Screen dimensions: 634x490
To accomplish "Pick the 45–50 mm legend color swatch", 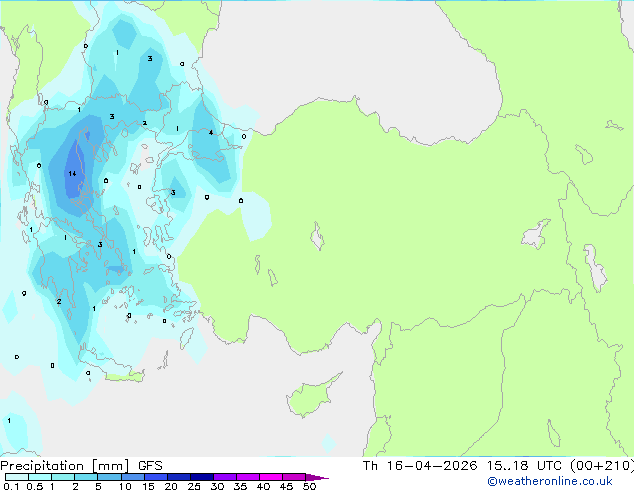I will click(294, 477).
